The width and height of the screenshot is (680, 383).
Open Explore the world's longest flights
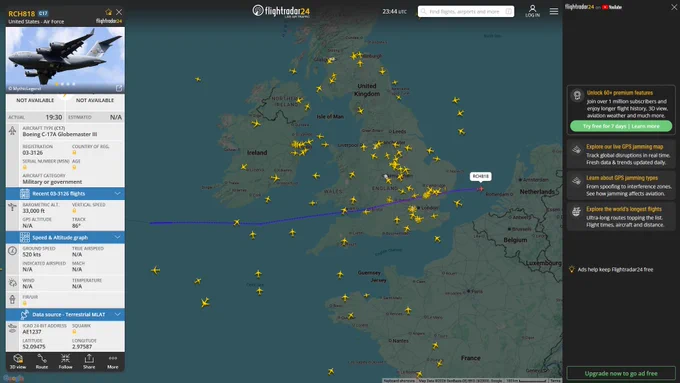pyautogui.click(x=621, y=216)
